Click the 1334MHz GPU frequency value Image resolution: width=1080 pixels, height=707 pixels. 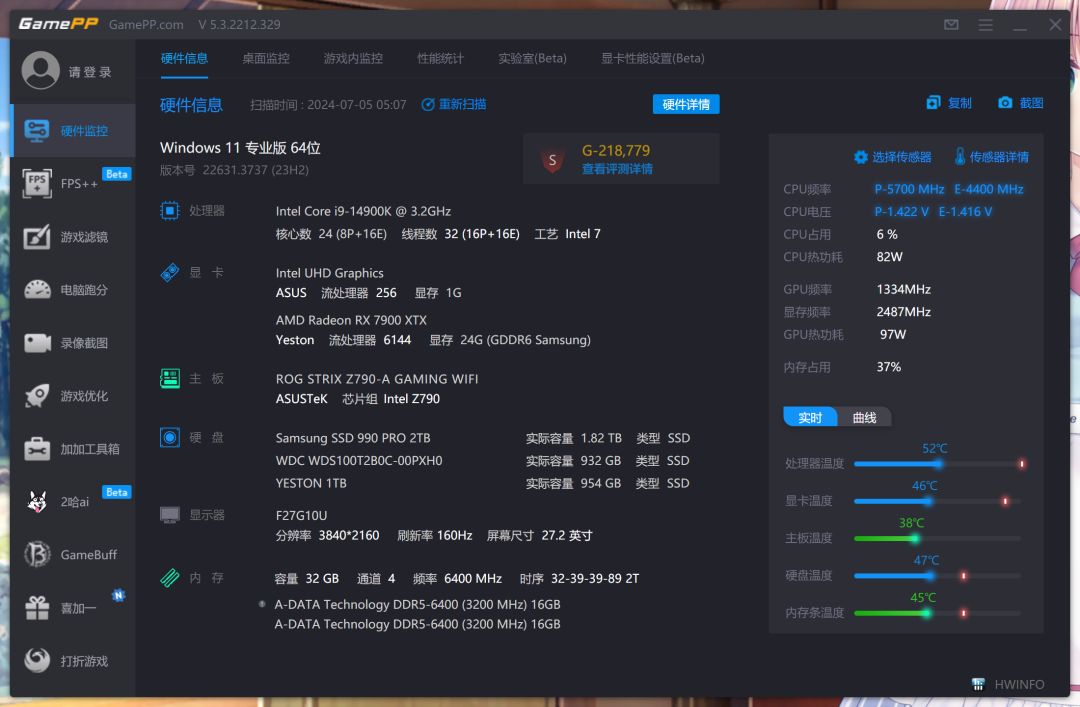(x=903, y=289)
